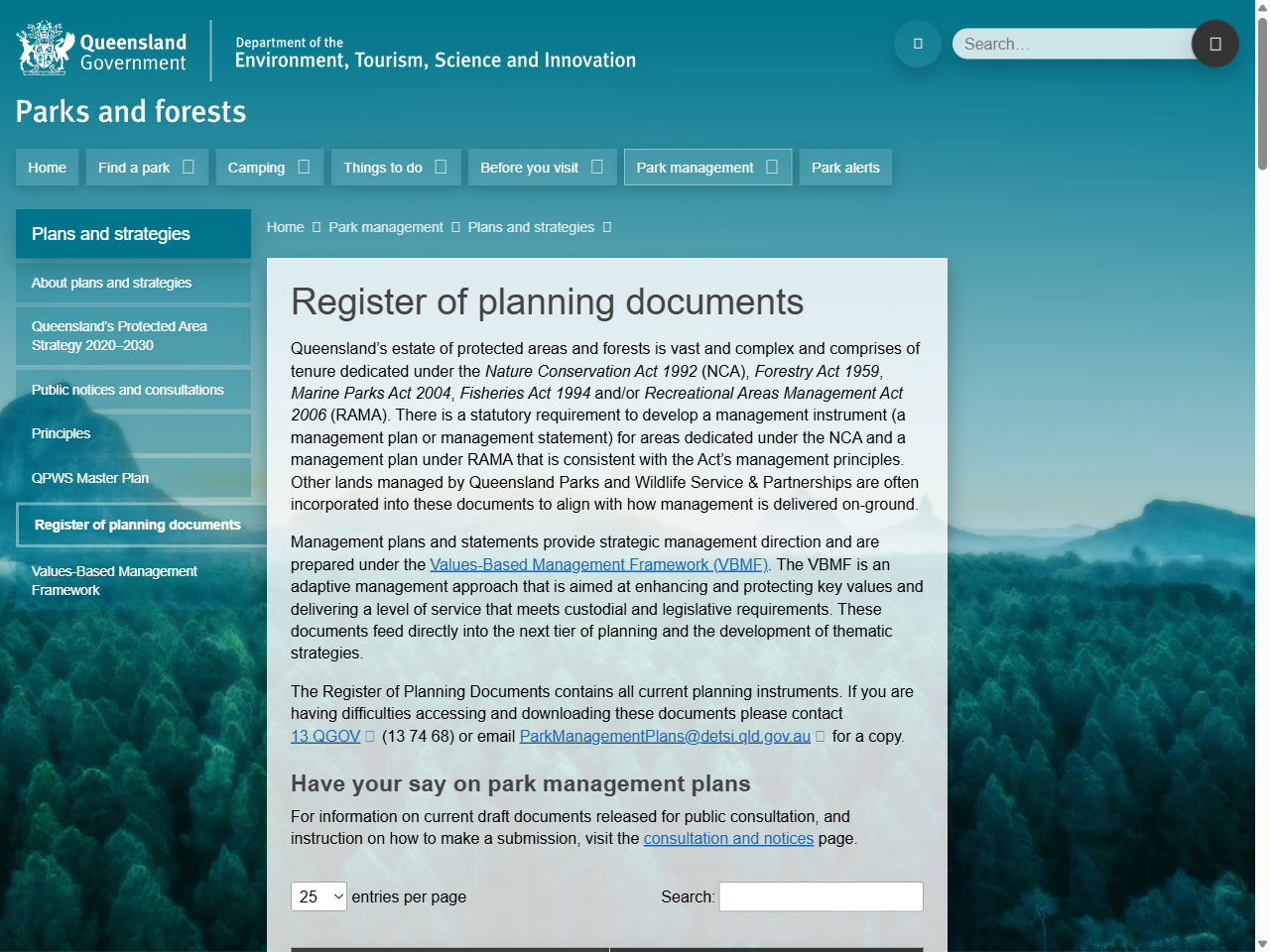The width and height of the screenshot is (1270, 952).
Task: Visit the consultation and notices page
Action: point(729,838)
